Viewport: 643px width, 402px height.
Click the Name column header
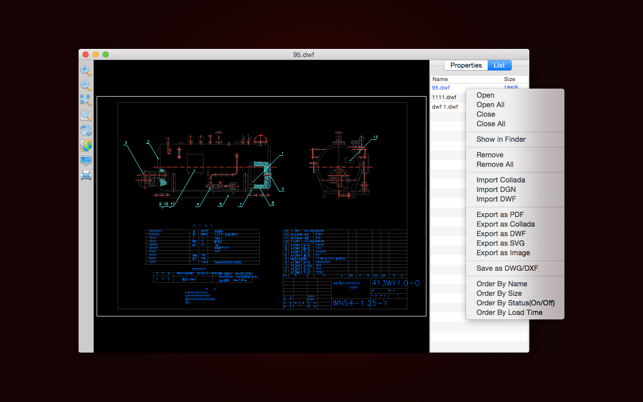click(440, 79)
